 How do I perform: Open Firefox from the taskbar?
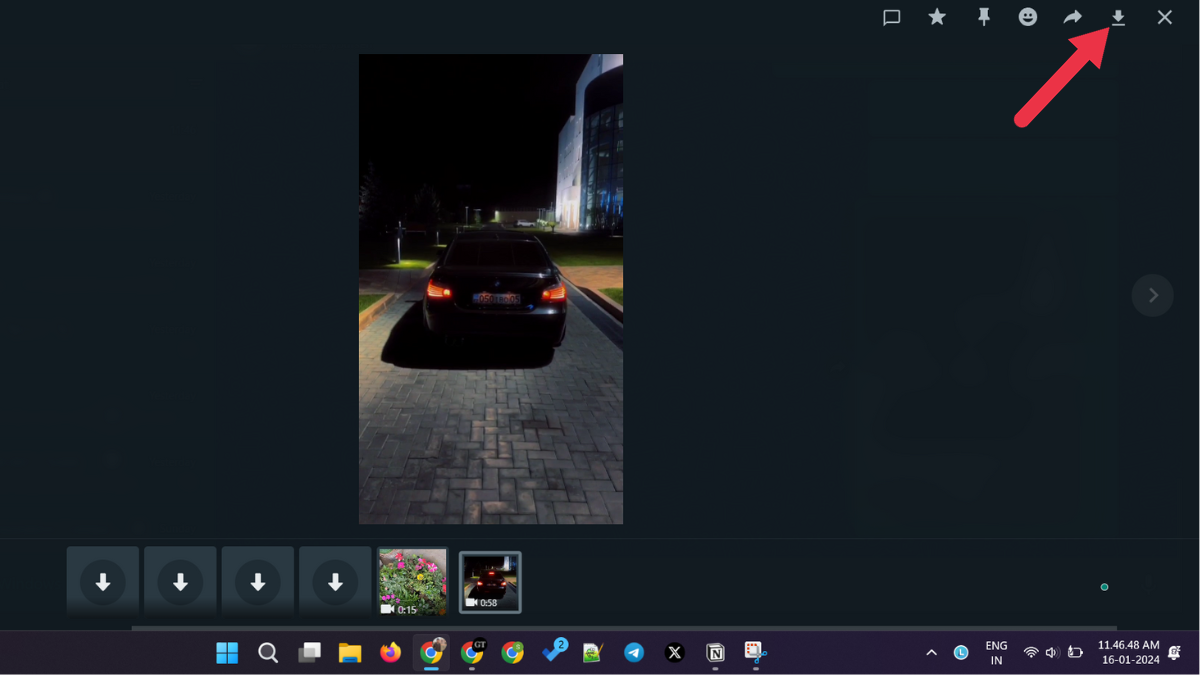pos(390,652)
